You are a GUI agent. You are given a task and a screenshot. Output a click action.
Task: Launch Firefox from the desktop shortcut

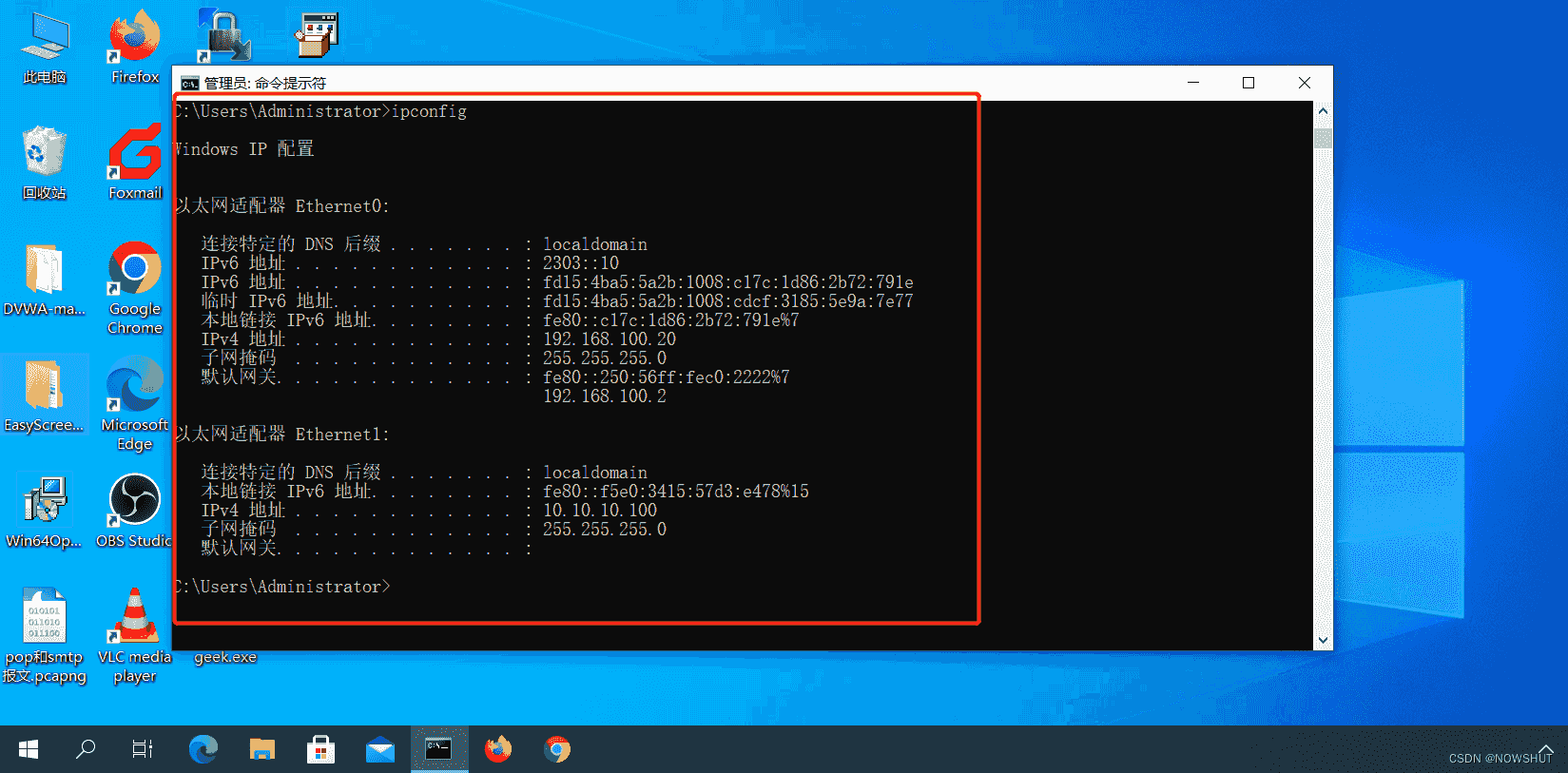(x=135, y=48)
